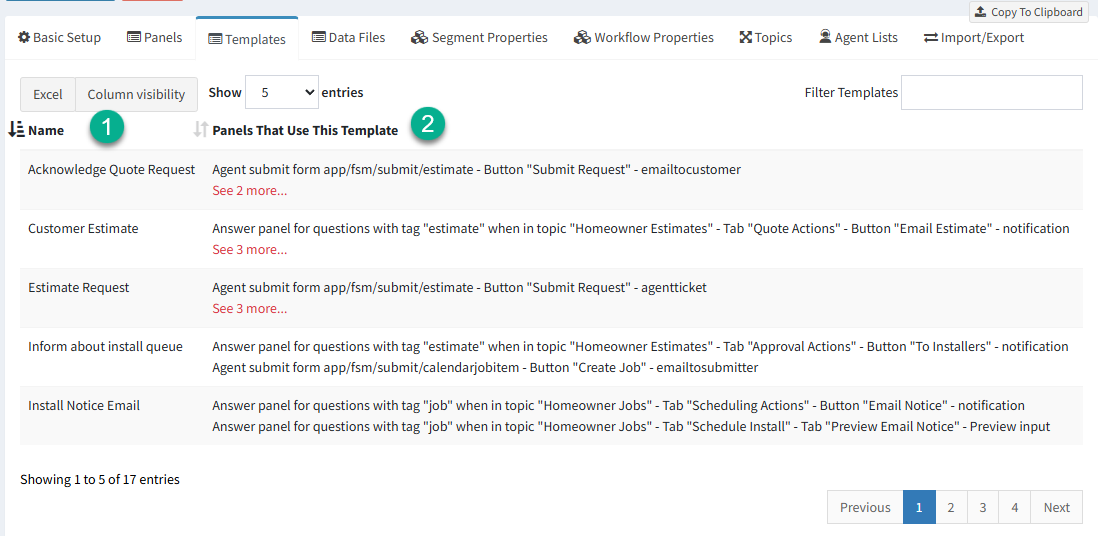This screenshot has height=536, width=1098.
Task: Jump to pagination page 2
Action: (x=951, y=507)
